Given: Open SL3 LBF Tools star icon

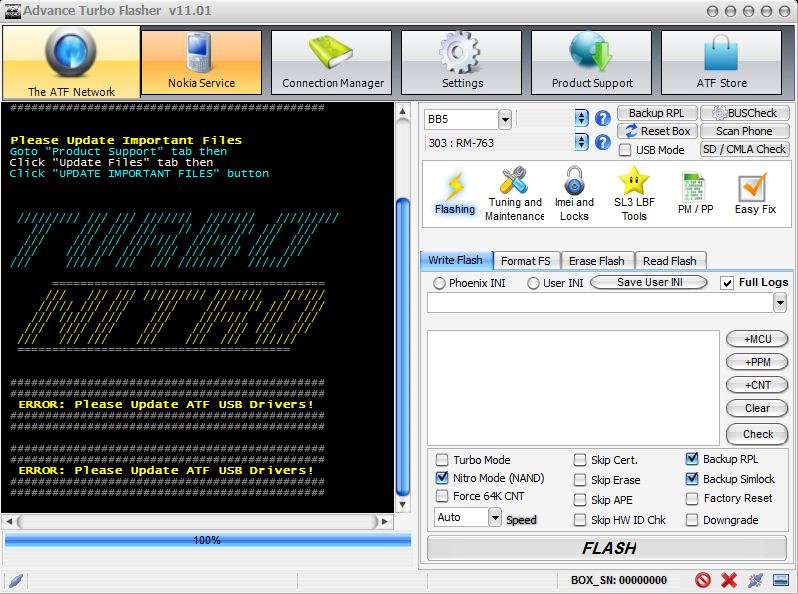Looking at the screenshot, I should point(634,194).
